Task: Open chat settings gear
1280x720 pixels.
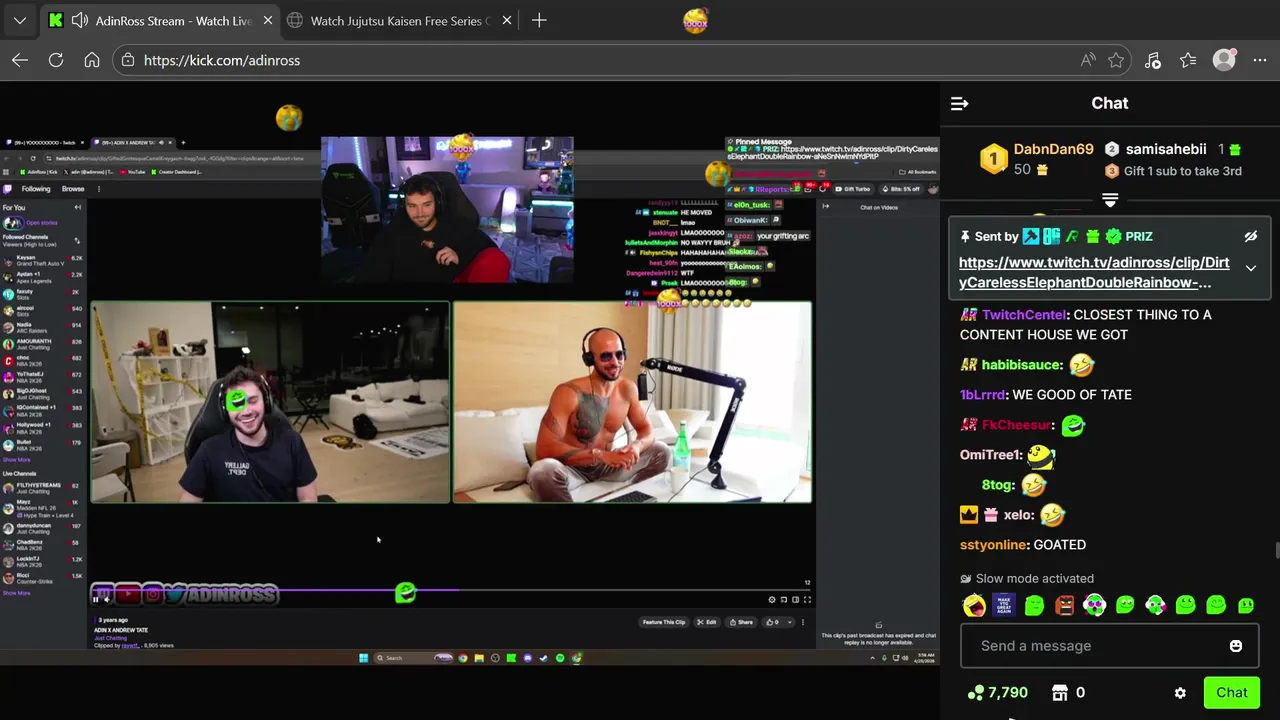Action: click(x=1180, y=693)
